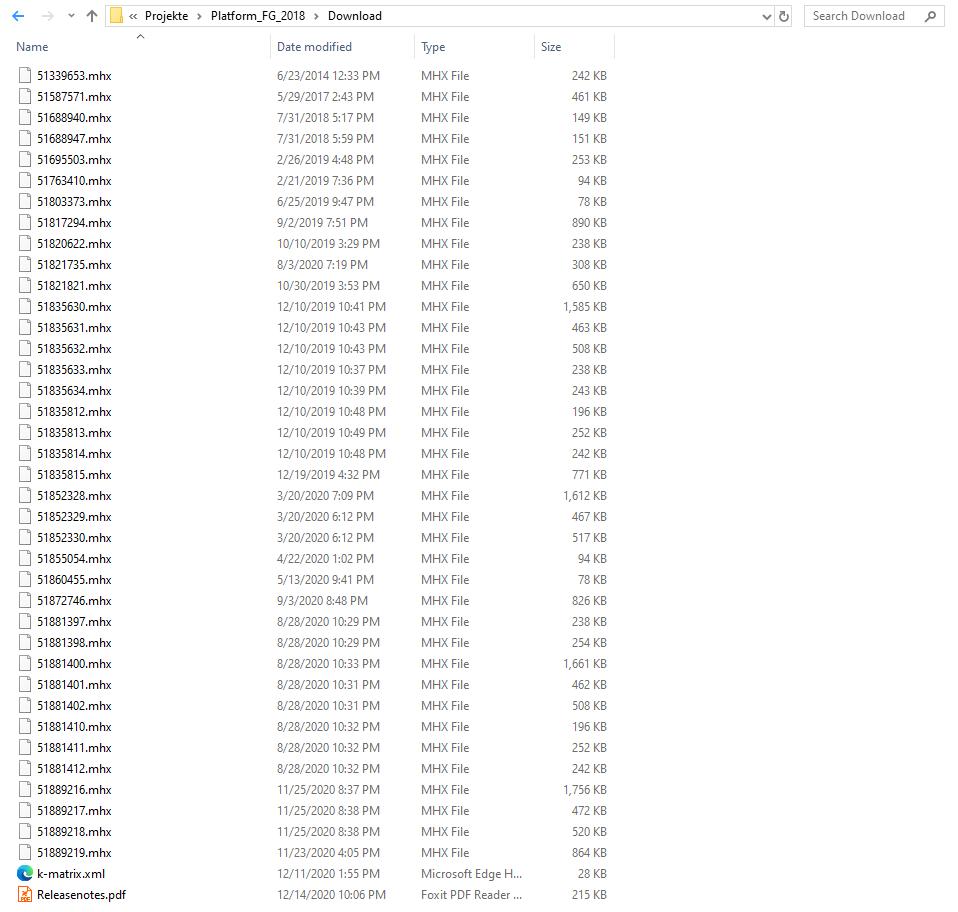Screen dimensions: 958x912
Task: Select file name 51881400.mhx
Action: pyautogui.click(x=74, y=663)
